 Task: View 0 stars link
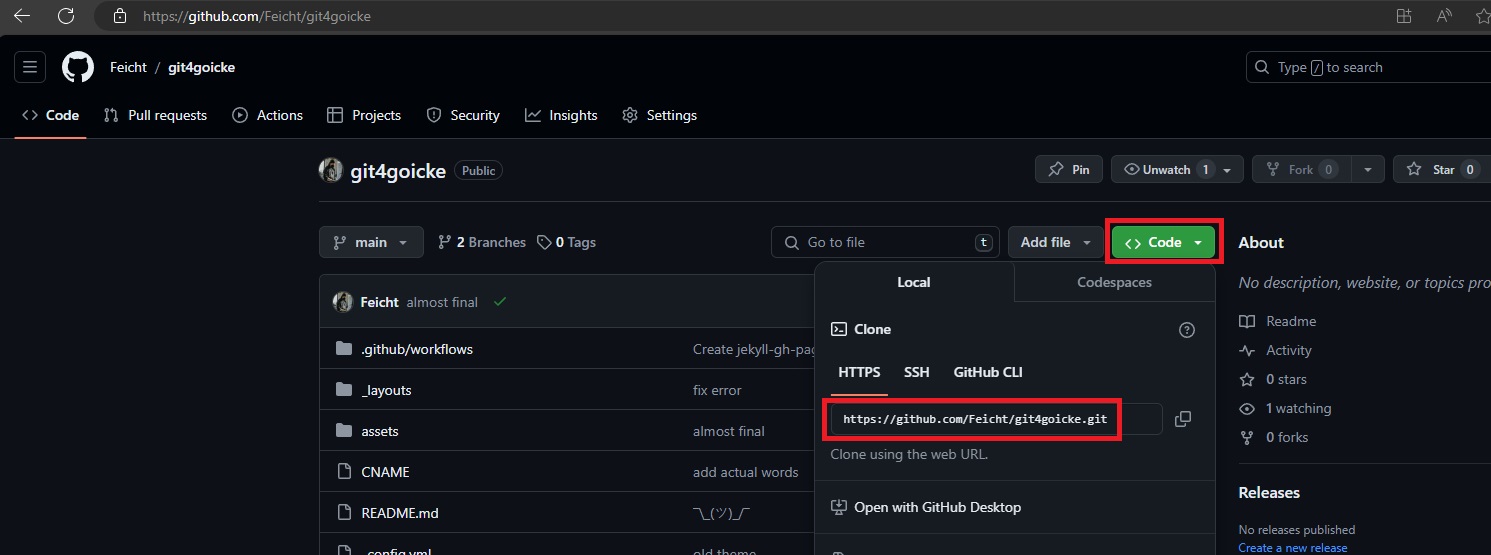[x=1273, y=379]
